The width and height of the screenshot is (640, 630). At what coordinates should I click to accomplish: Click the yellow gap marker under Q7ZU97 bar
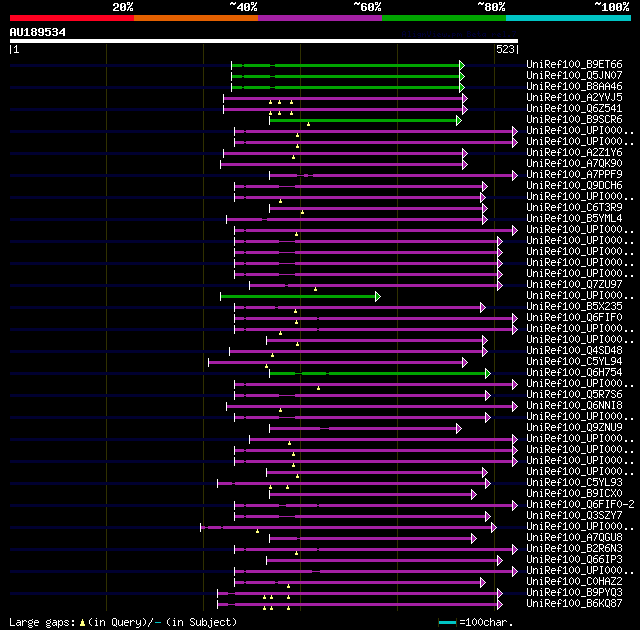coord(316,289)
